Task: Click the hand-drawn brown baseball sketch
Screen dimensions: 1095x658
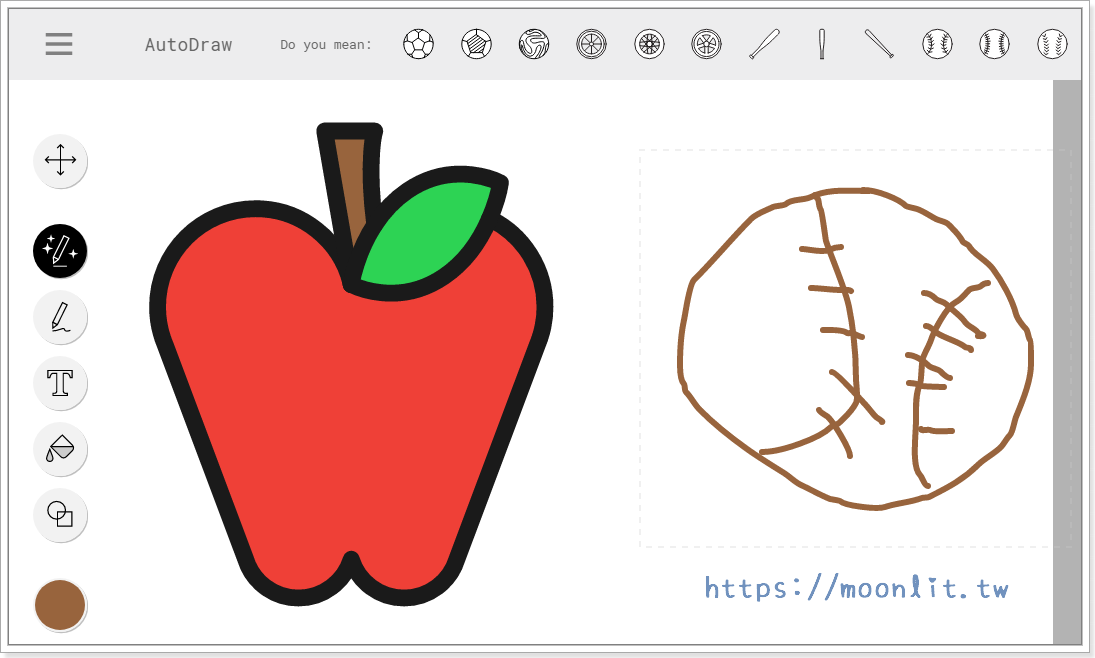Action: 855,345
